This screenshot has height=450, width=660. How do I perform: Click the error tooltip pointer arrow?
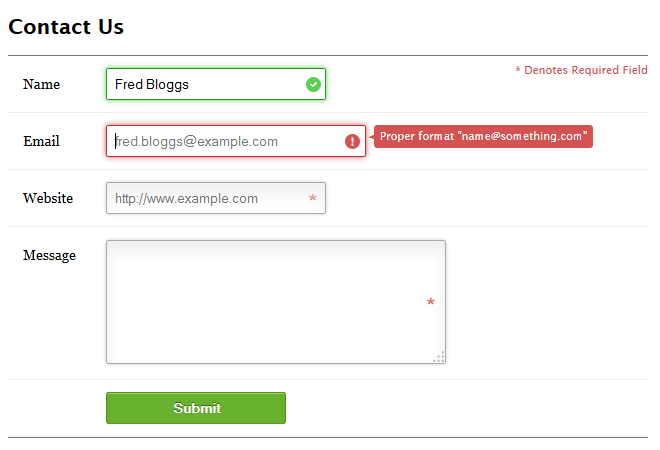coord(372,137)
